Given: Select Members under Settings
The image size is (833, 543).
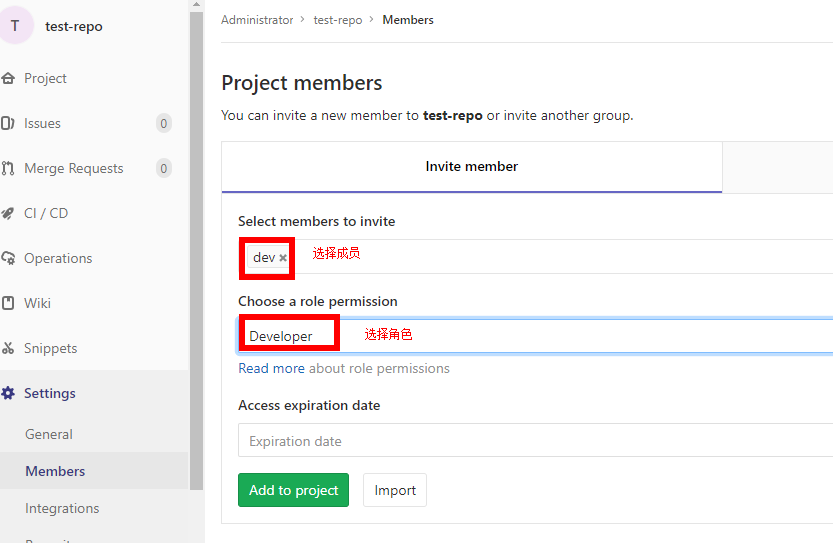Looking at the screenshot, I should (55, 471).
